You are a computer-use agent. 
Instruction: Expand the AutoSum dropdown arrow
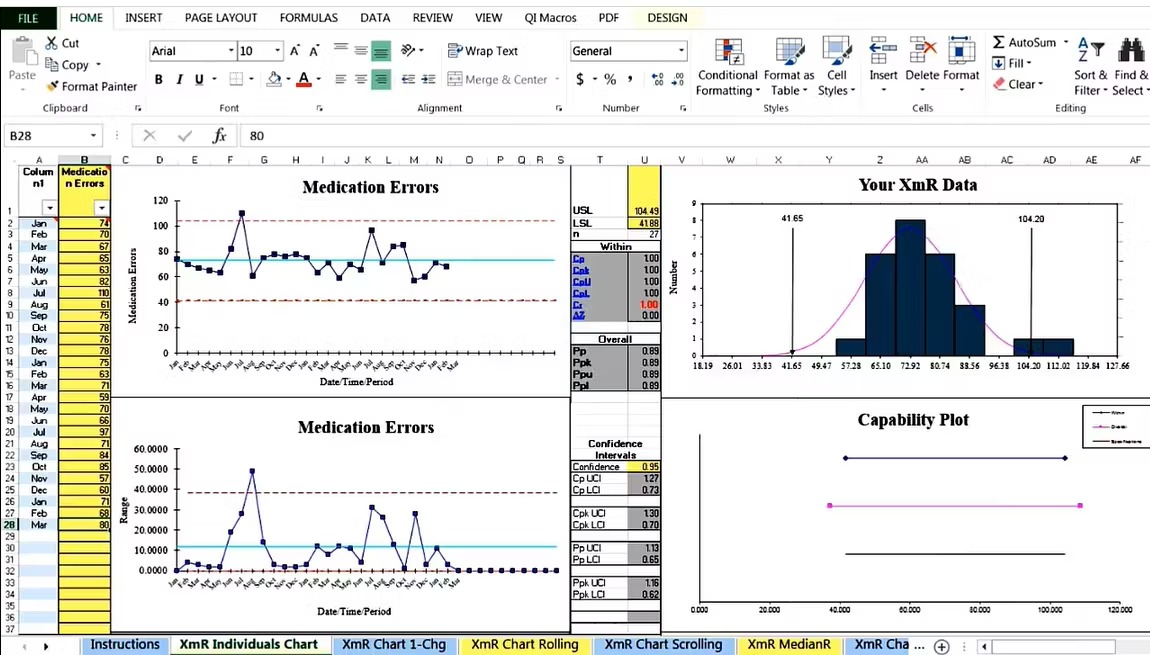pyautogui.click(x=1066, y=43)
